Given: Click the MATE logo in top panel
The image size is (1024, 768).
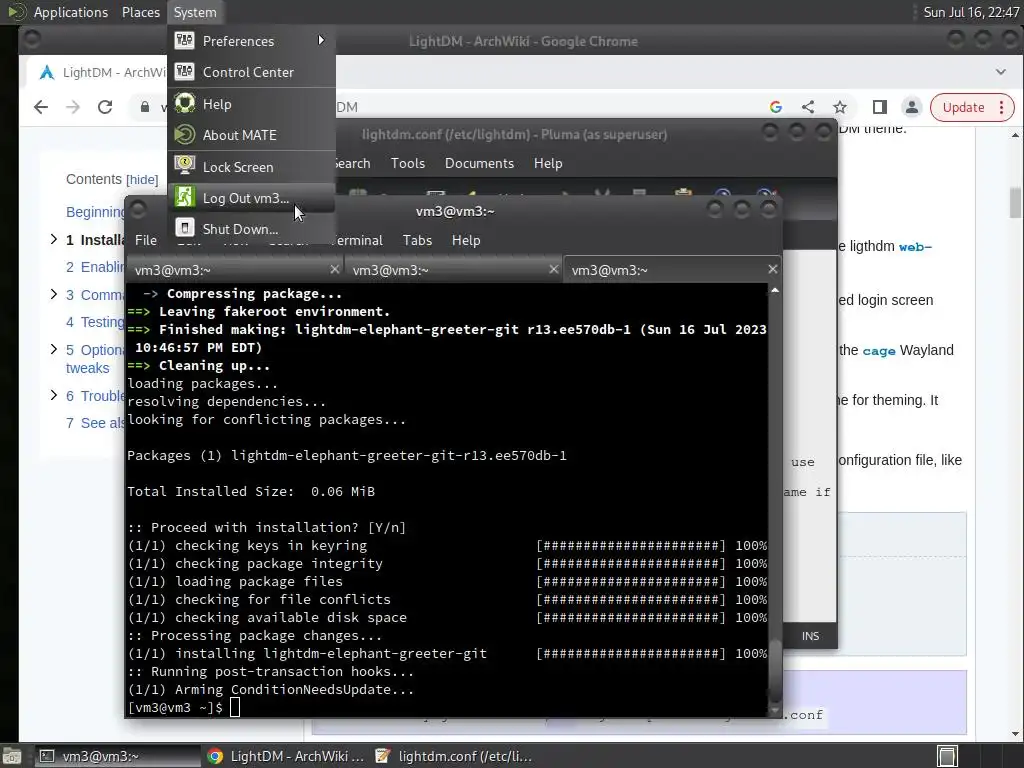Looking at the screenshot, I should 17,12.
